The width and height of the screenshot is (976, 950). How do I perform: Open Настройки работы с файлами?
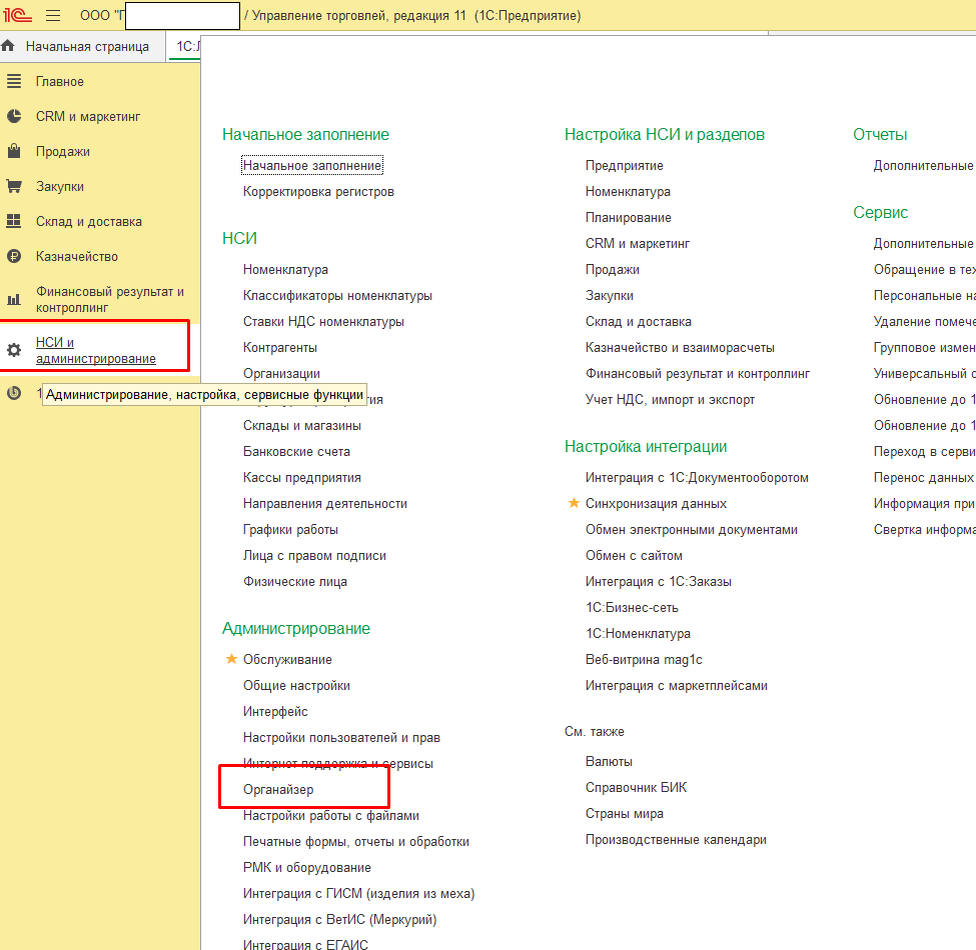pyautogui.click(x=331, y=816)
